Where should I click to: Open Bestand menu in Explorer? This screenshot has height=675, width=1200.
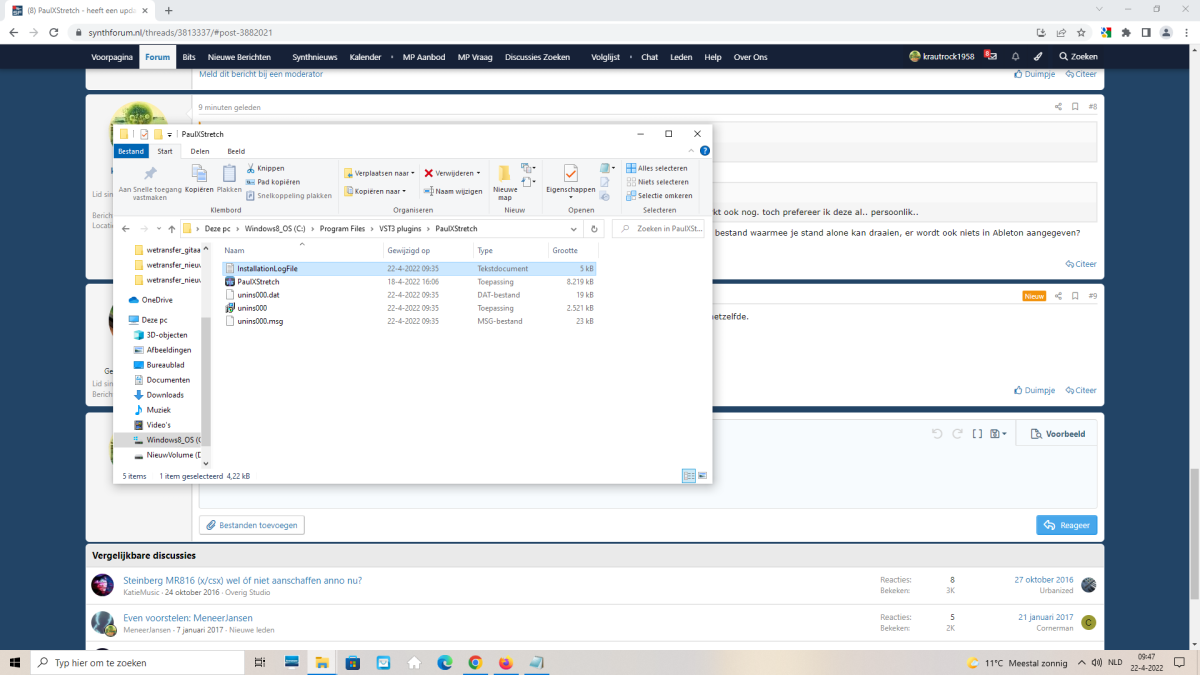[x=131, y=151]
